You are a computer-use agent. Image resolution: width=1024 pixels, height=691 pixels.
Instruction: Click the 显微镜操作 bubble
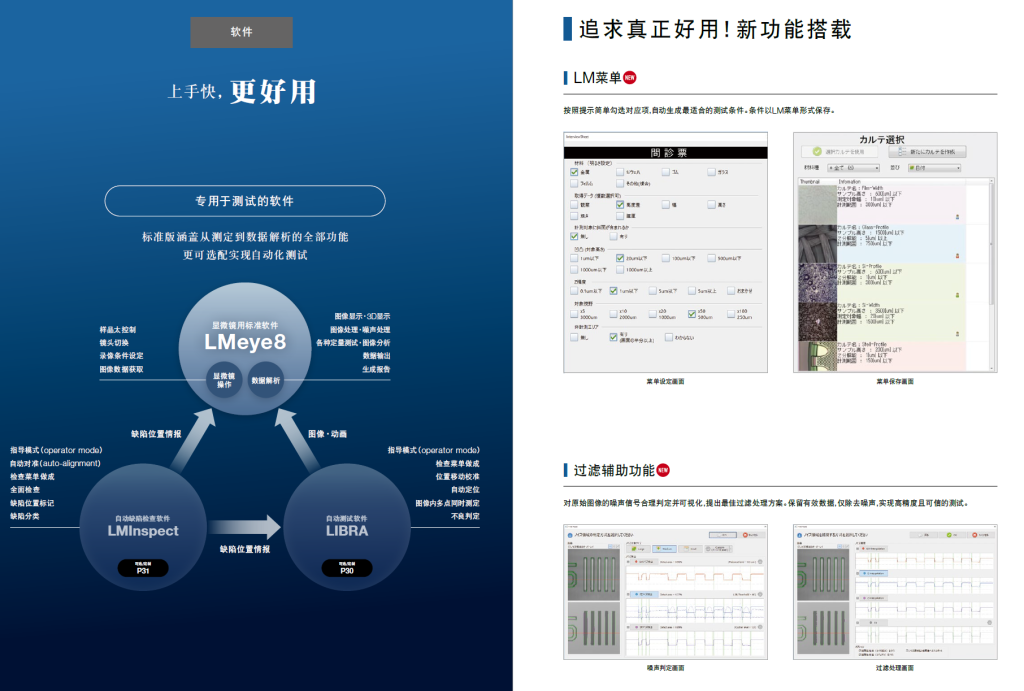225,381
